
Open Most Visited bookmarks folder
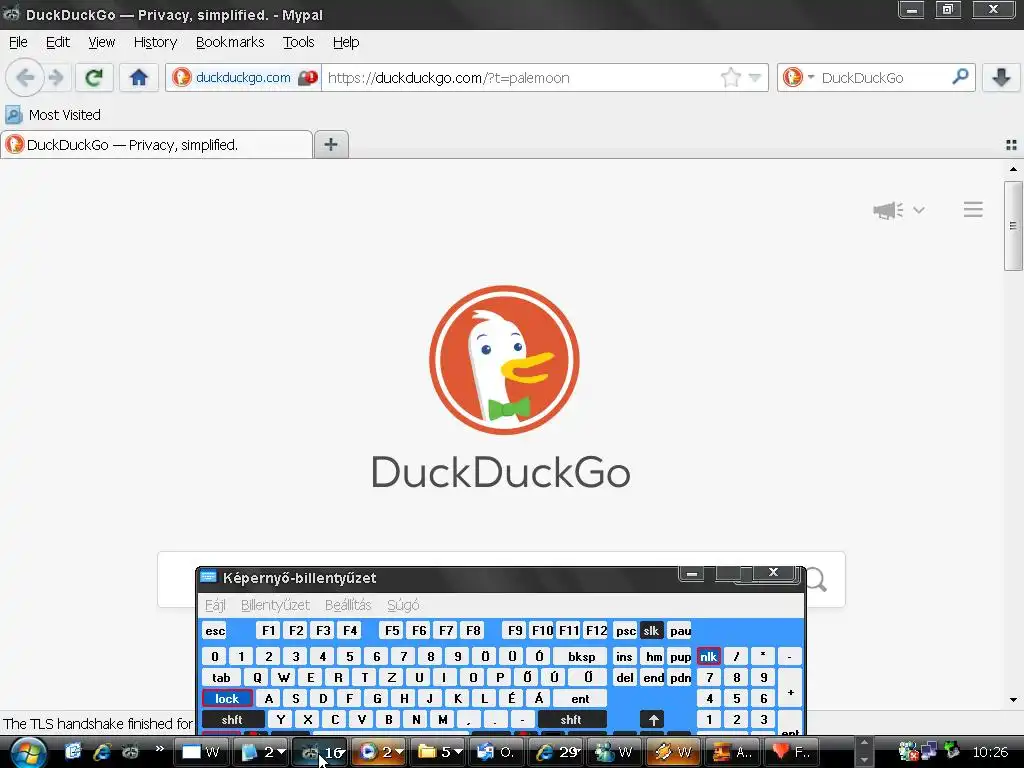pyautogui.click(x=54, y=115)
